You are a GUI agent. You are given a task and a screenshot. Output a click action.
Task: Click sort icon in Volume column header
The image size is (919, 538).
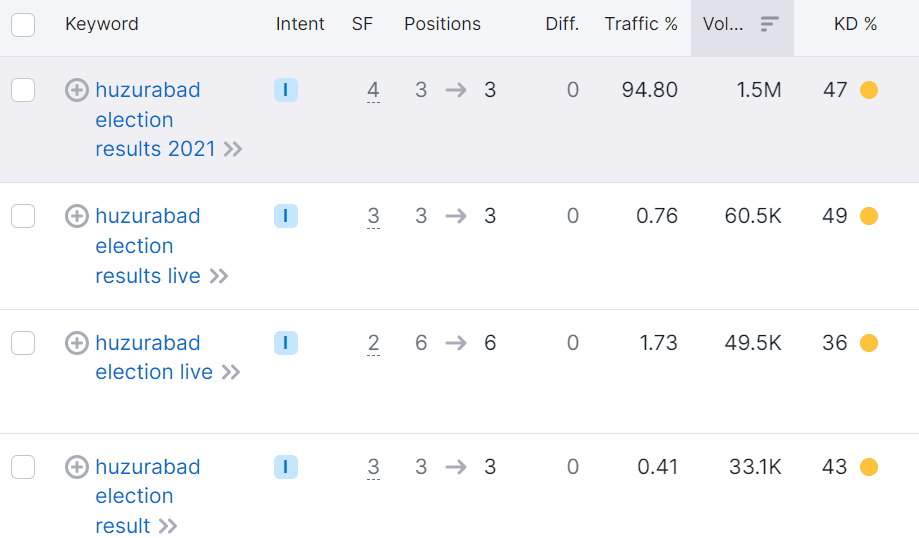pos(769,24)
